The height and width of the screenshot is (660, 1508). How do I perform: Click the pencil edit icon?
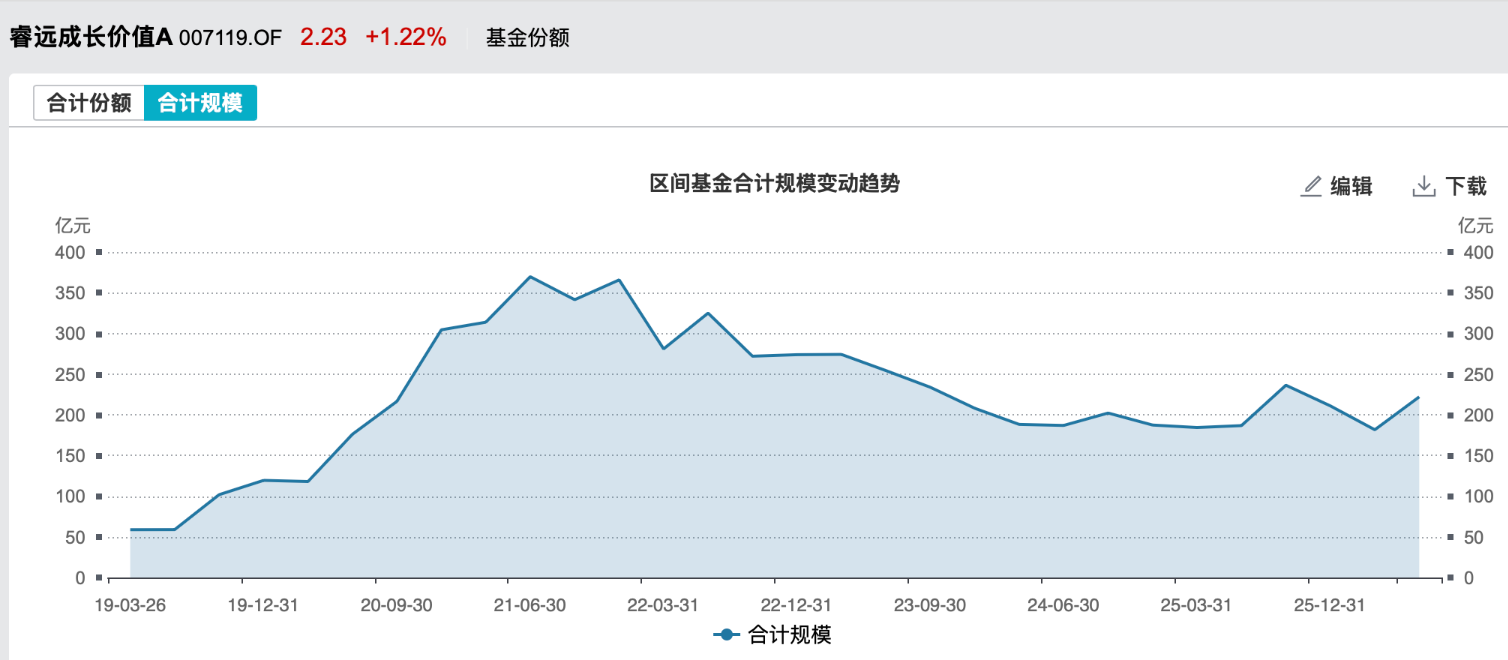pos(1311,186)
